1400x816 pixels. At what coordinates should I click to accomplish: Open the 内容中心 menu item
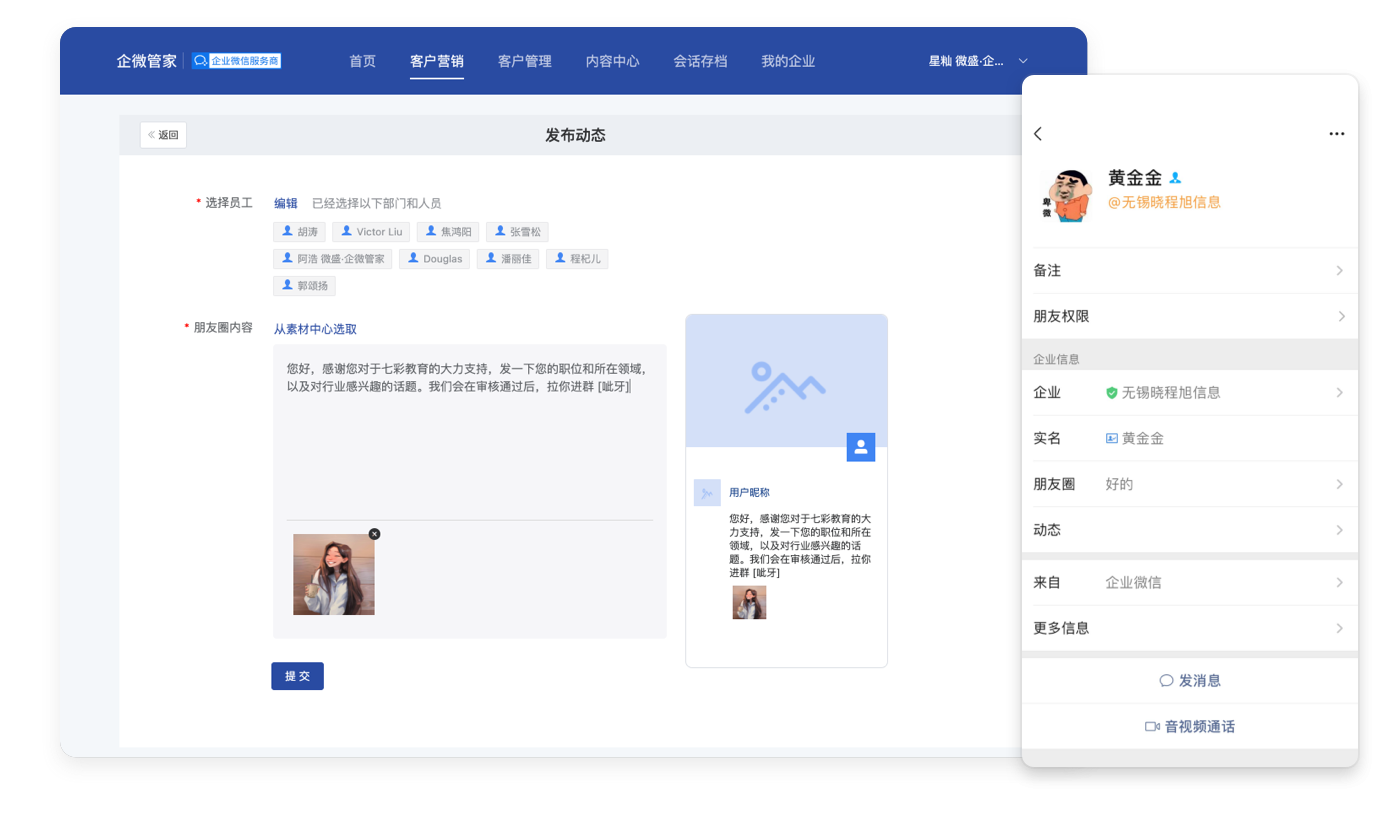coord(612,61)
